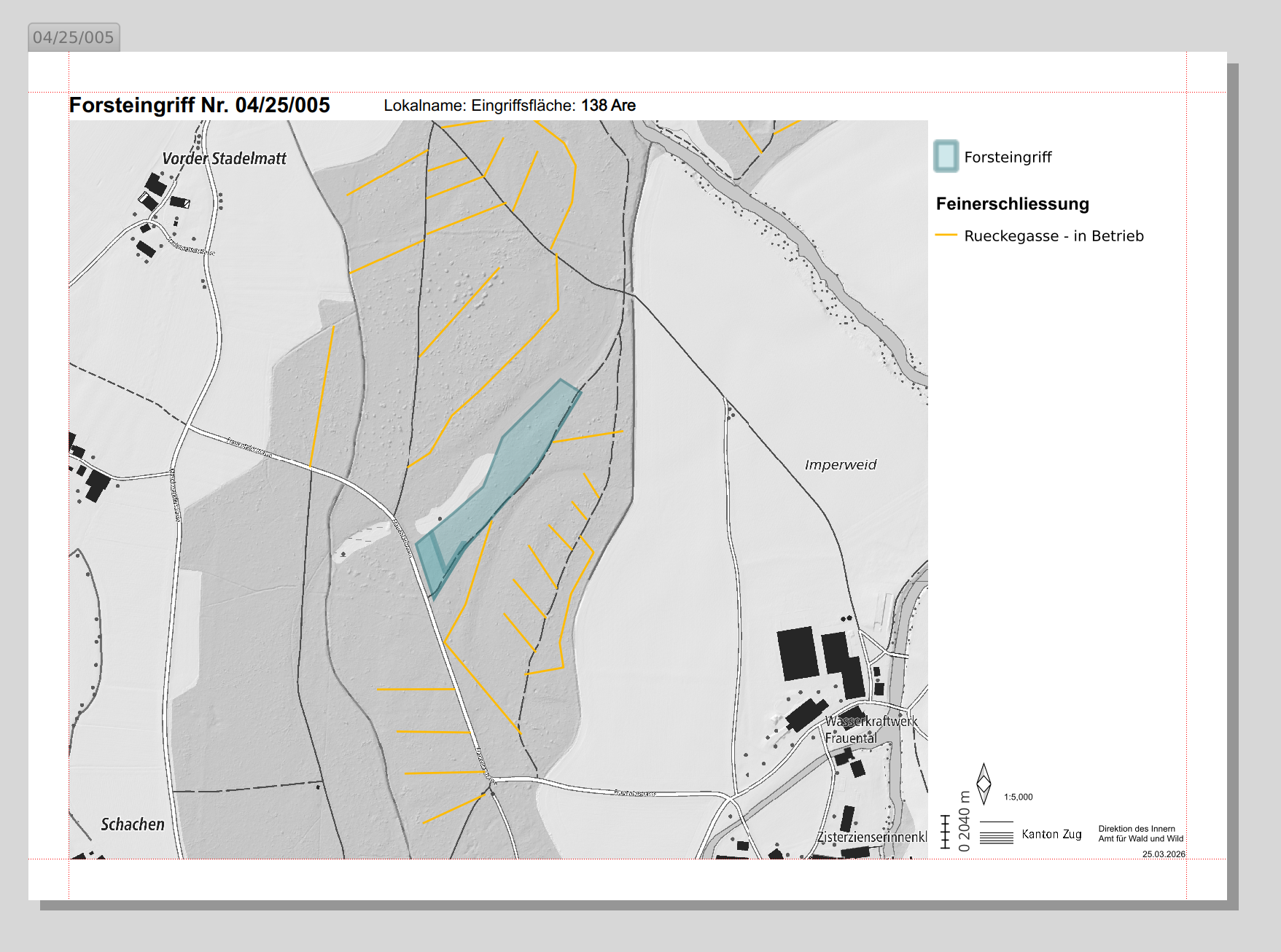Select the 1:5,000 scale text
Screen dimensions: 1281x952
point(1018,797)
